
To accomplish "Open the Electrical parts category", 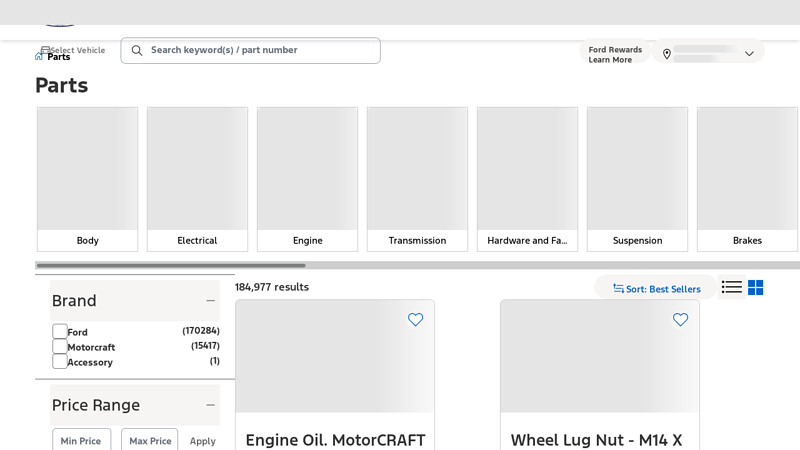I will coord(197,179).
